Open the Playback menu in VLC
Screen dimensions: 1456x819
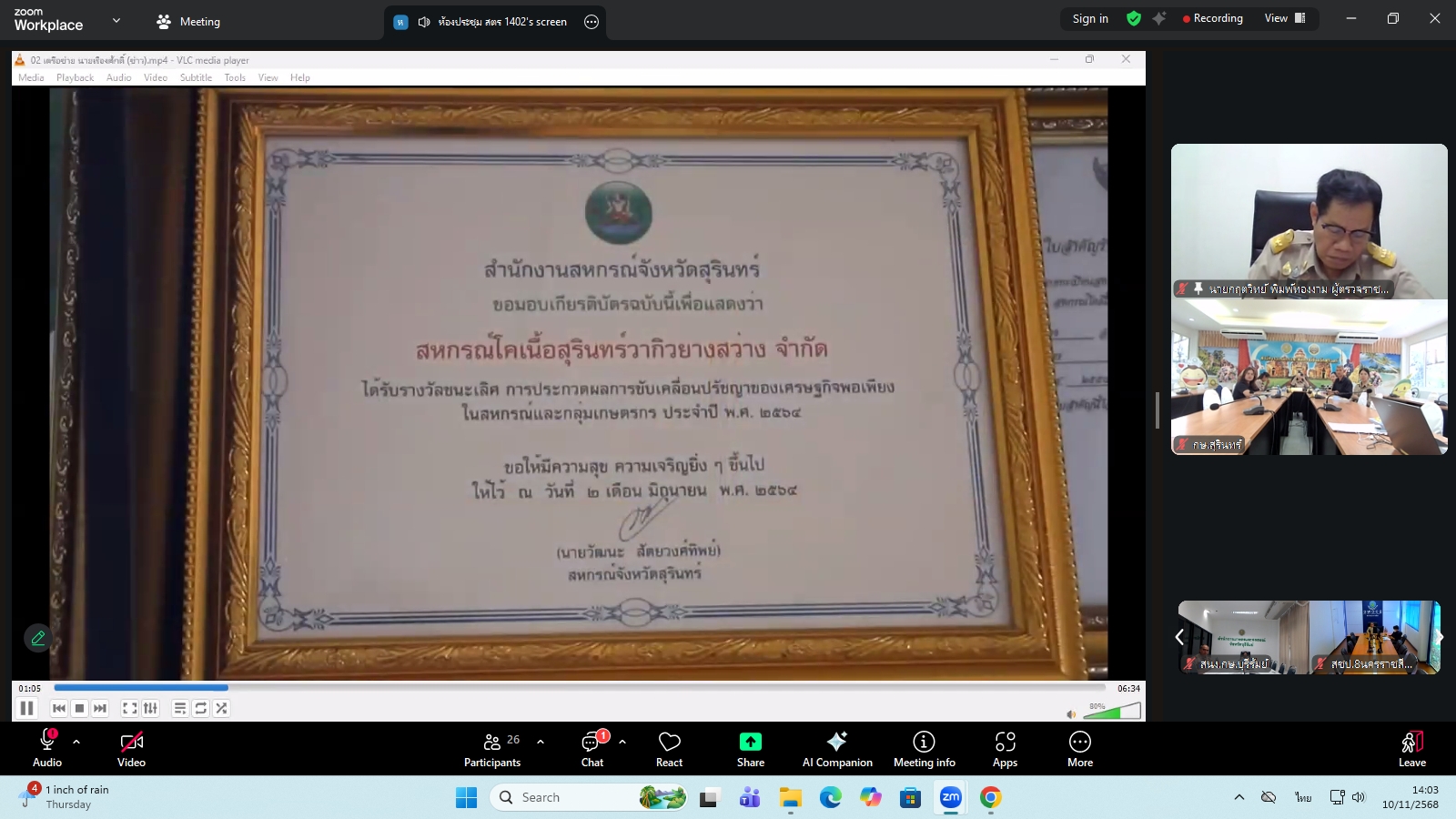[76, 77]
